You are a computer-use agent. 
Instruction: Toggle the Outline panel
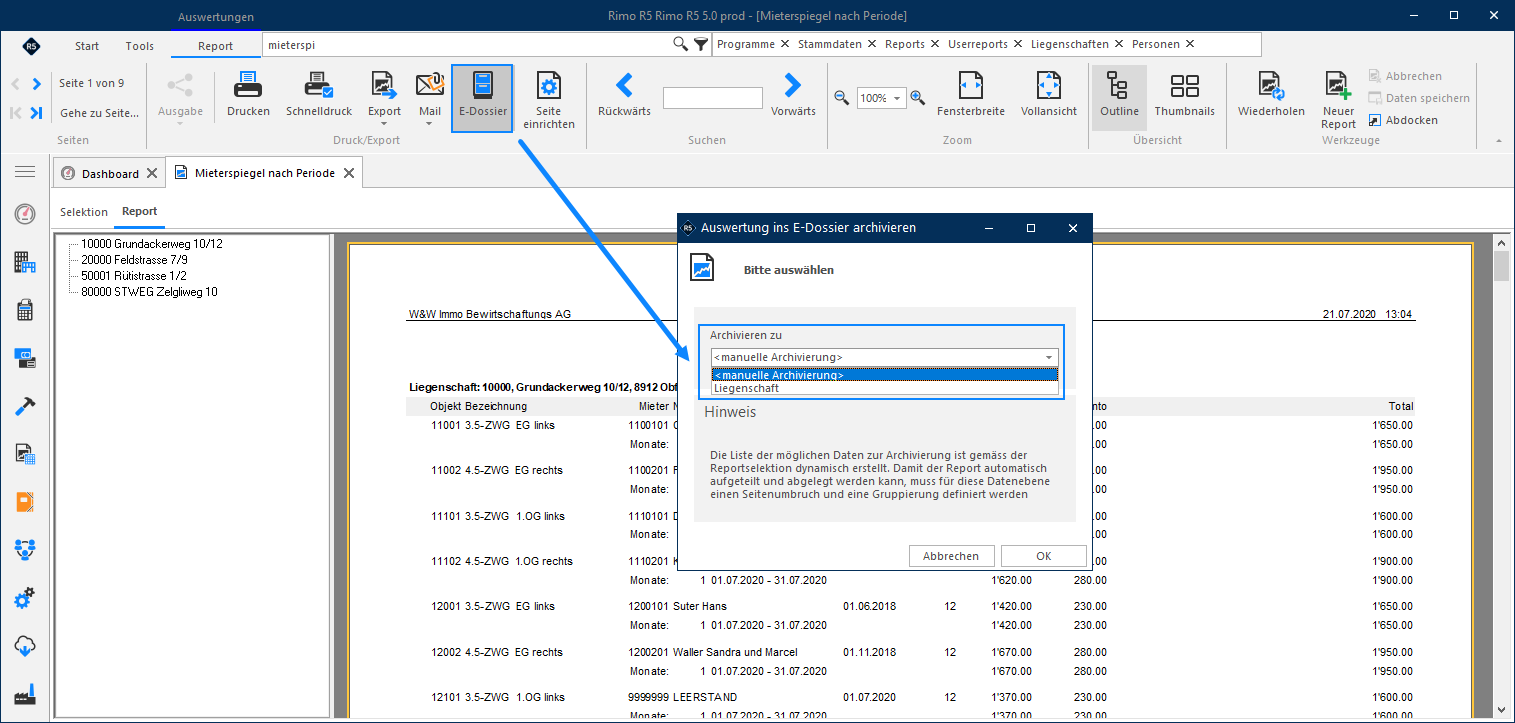tap(1119, 96)
